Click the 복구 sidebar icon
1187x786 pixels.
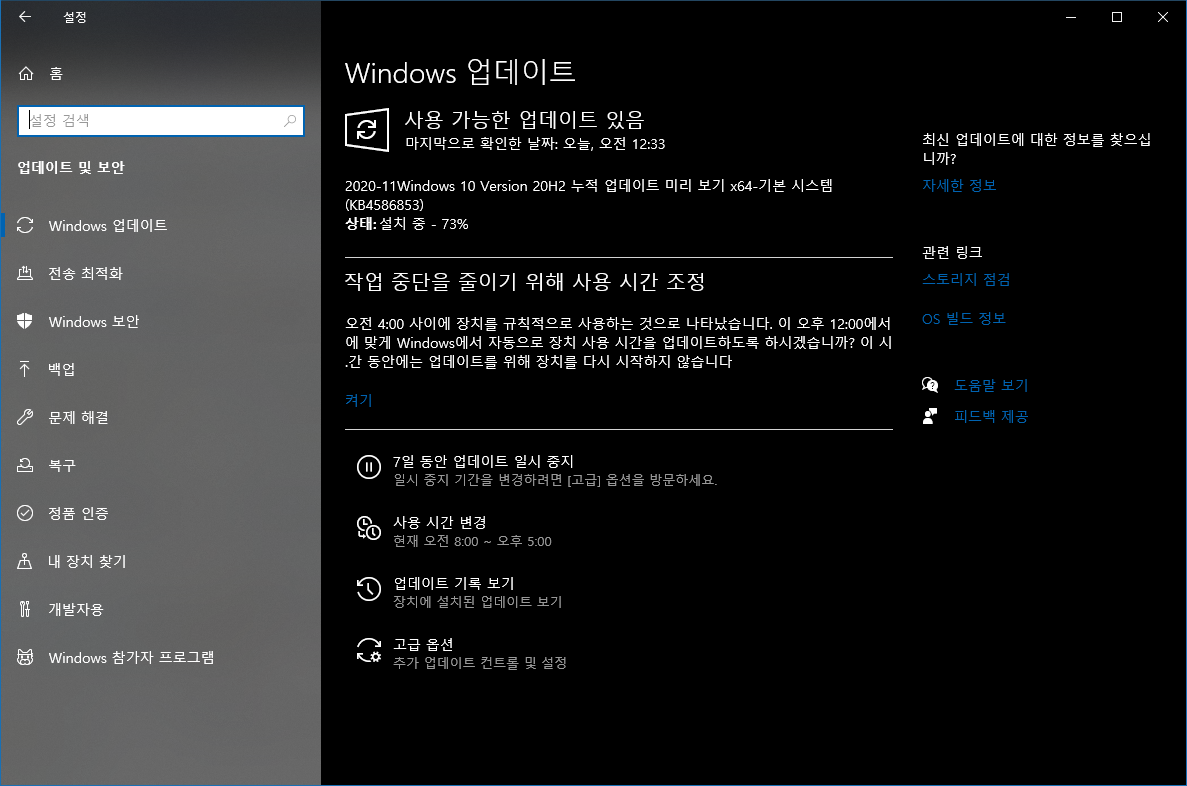pyautogui.click(x=25, y=465)
